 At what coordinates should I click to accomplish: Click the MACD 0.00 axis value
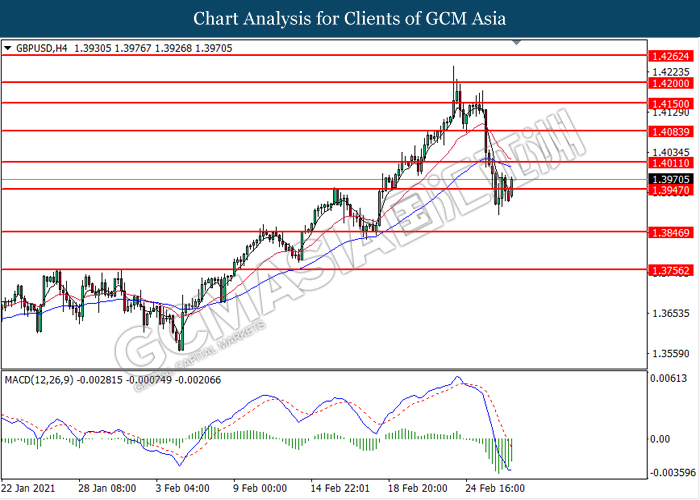(660, 439)
